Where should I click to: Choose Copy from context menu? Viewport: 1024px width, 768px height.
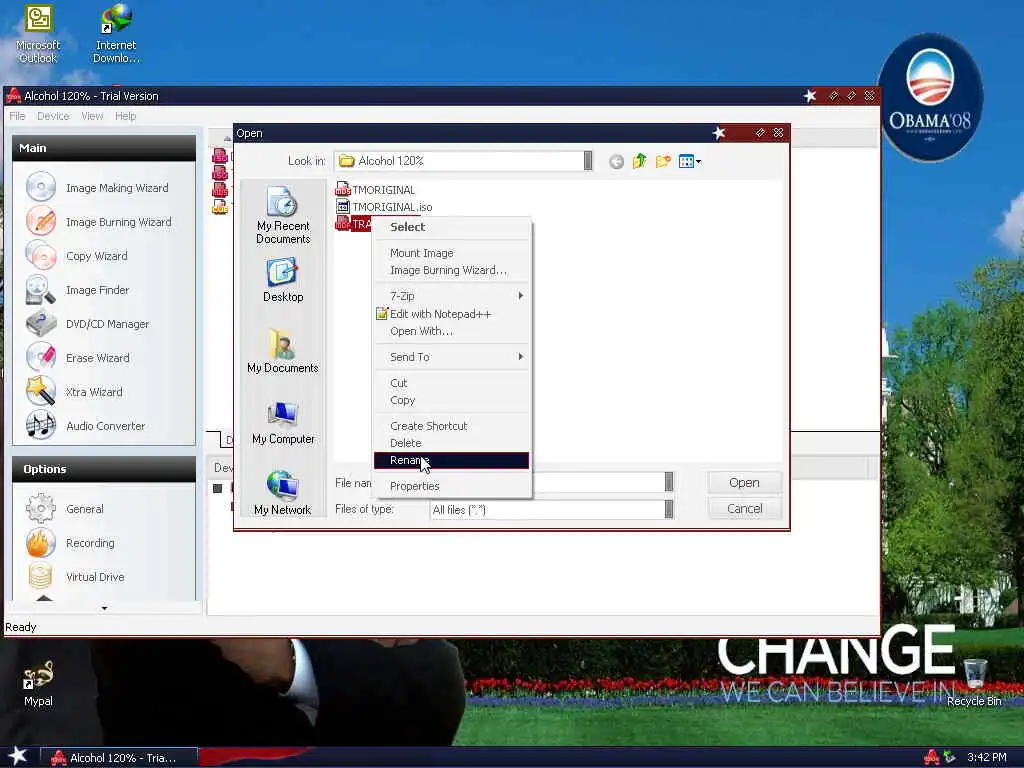click(451, 400)
